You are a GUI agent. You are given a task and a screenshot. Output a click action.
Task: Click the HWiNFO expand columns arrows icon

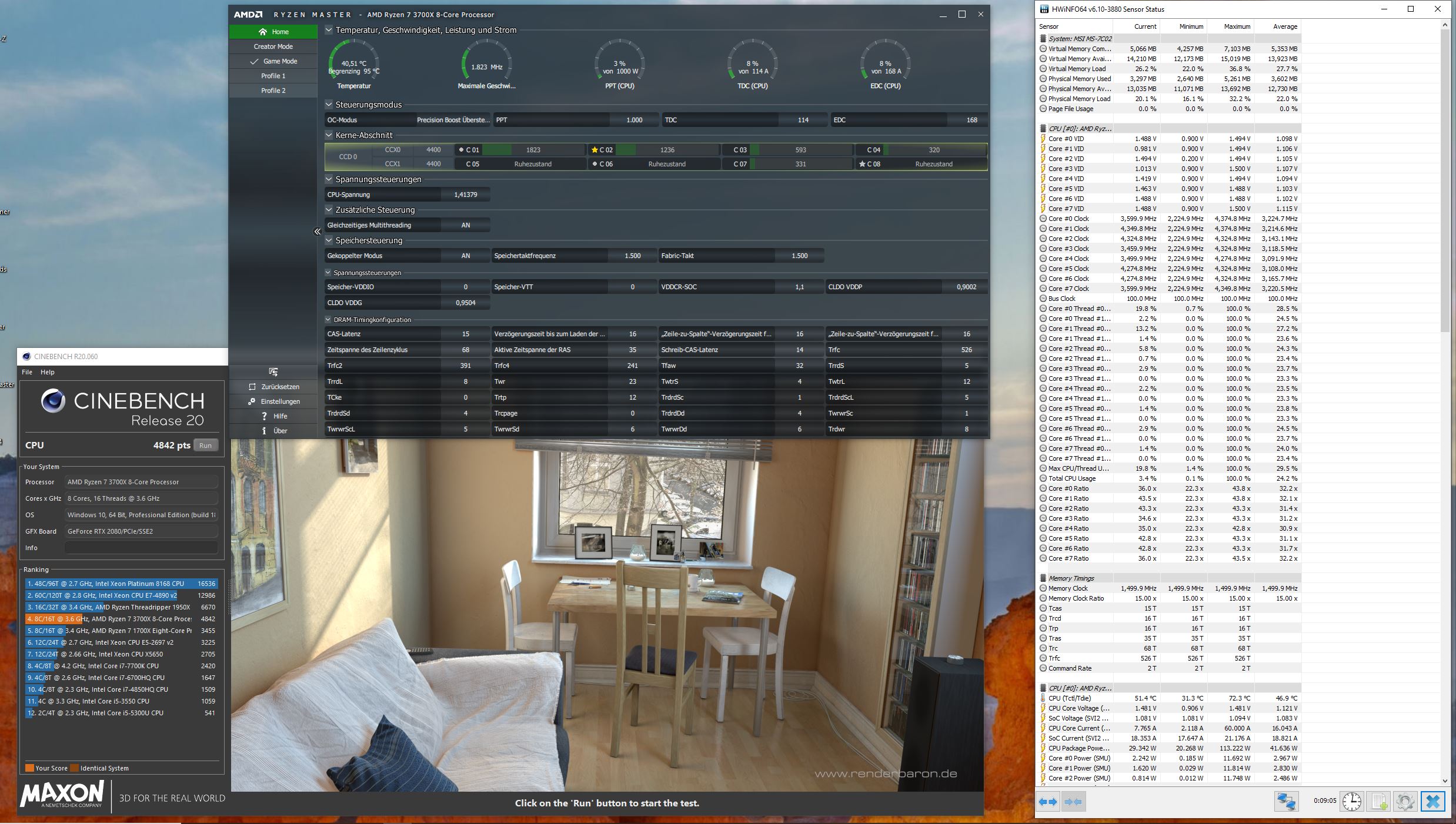(1047, 802)
